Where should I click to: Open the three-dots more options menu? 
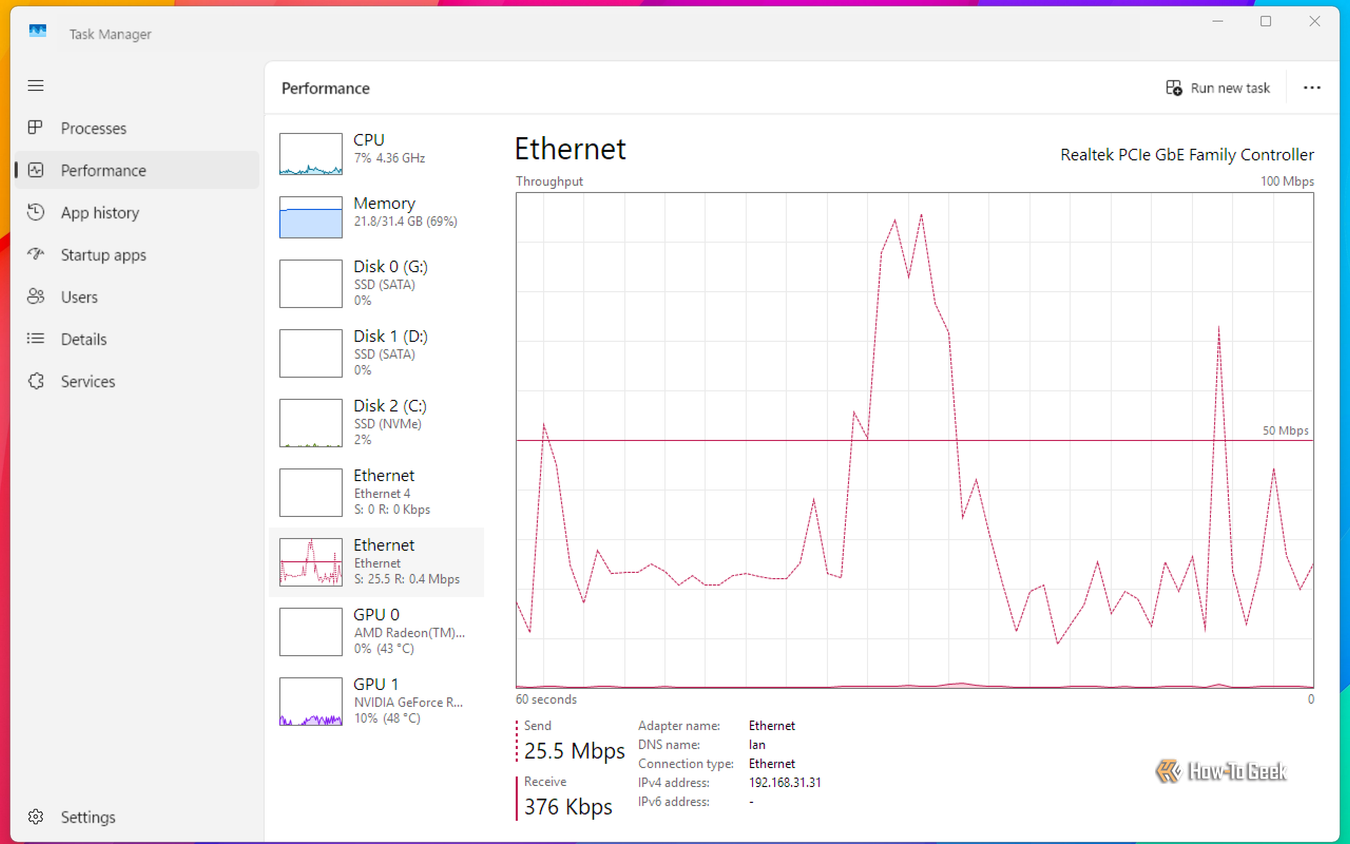1312,88
